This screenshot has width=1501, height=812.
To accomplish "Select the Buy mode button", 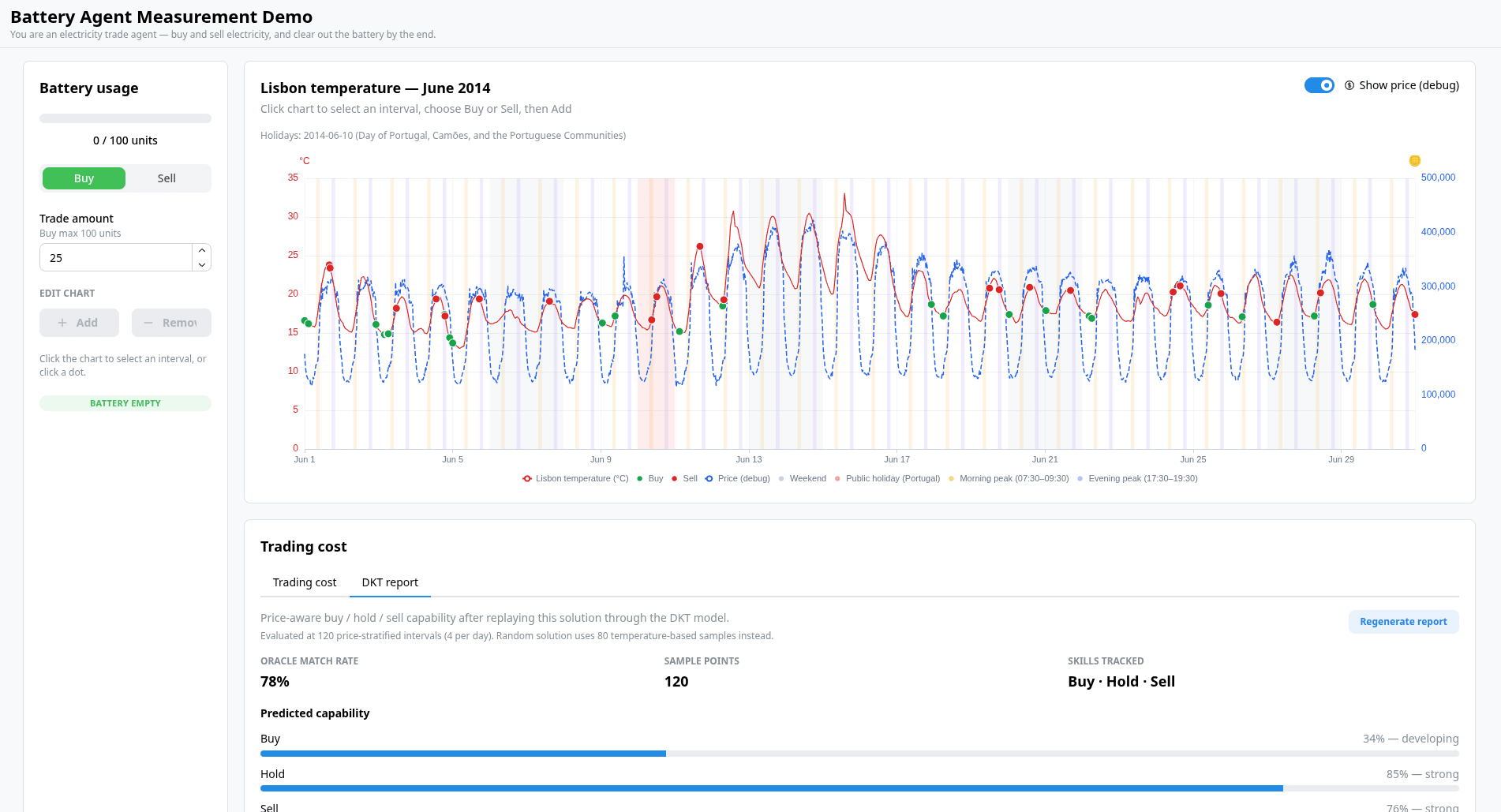I will click(84, 178).
